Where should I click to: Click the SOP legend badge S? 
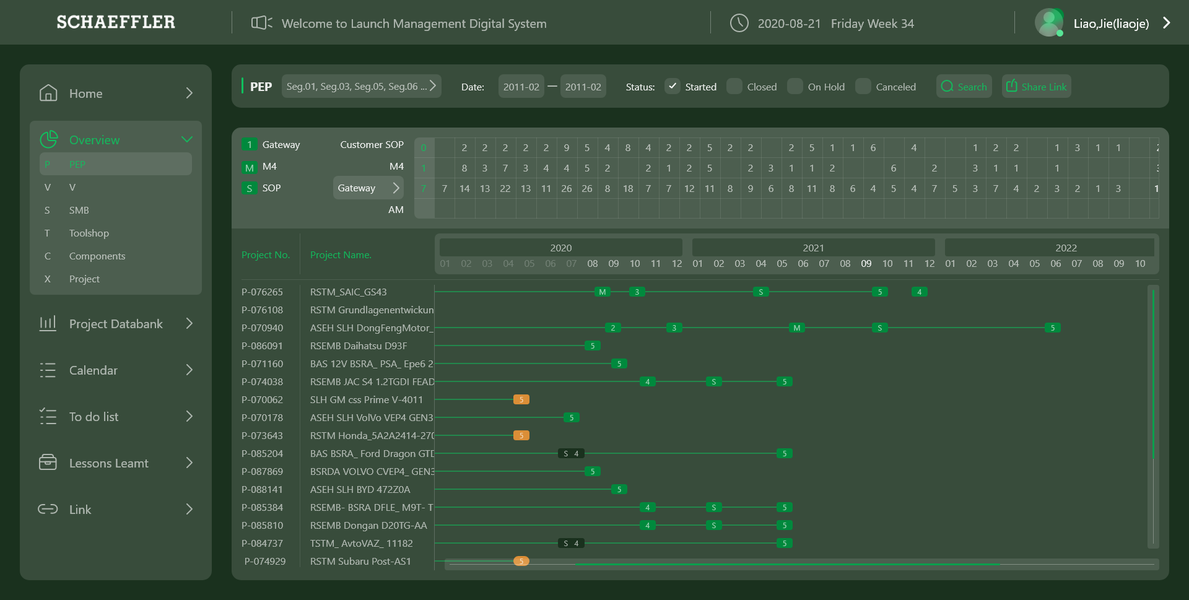click(249, 188)
